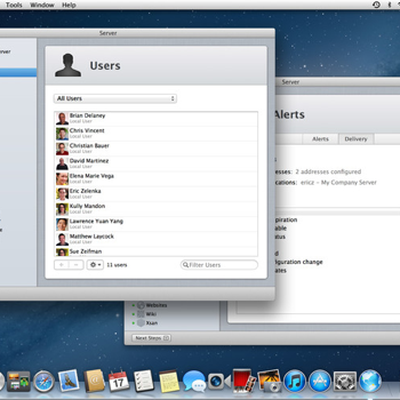Open Photo Booth icon in Dock
This screenshot has height=400, width=400.
click(x=244, y=380)
